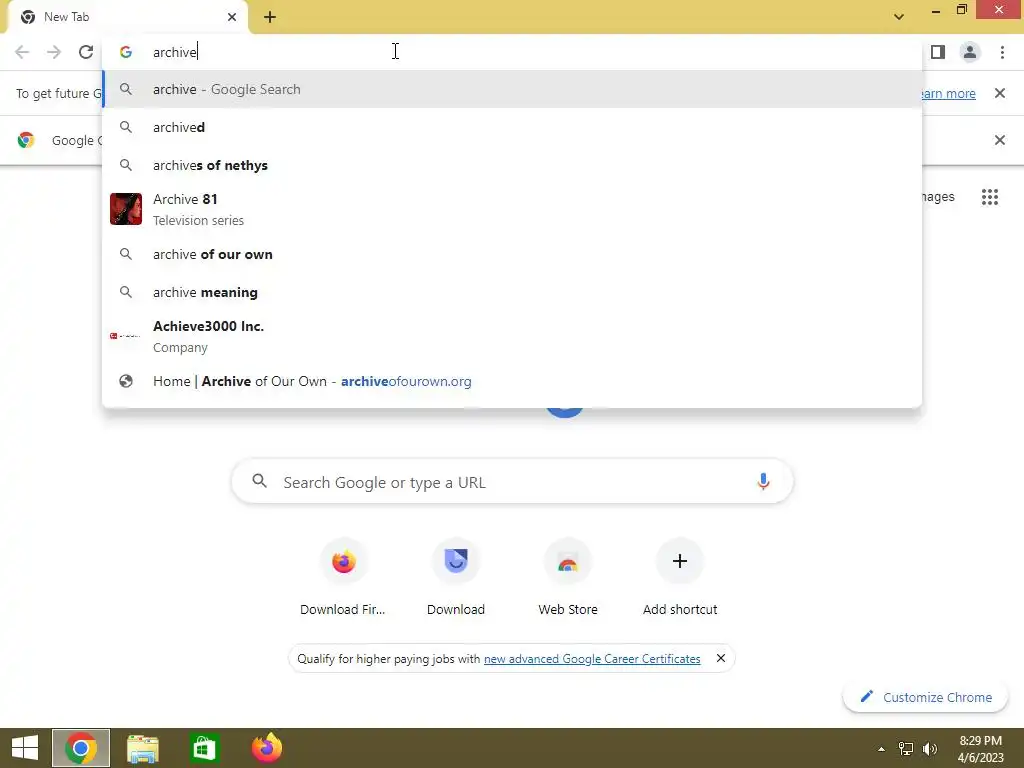
Task: Click the magnifier icon in search box
Action: [259, 481]
